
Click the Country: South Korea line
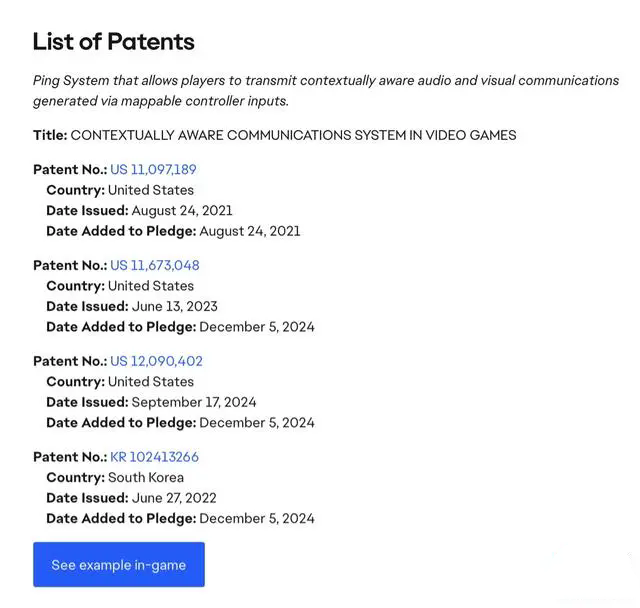pos(115,477)
